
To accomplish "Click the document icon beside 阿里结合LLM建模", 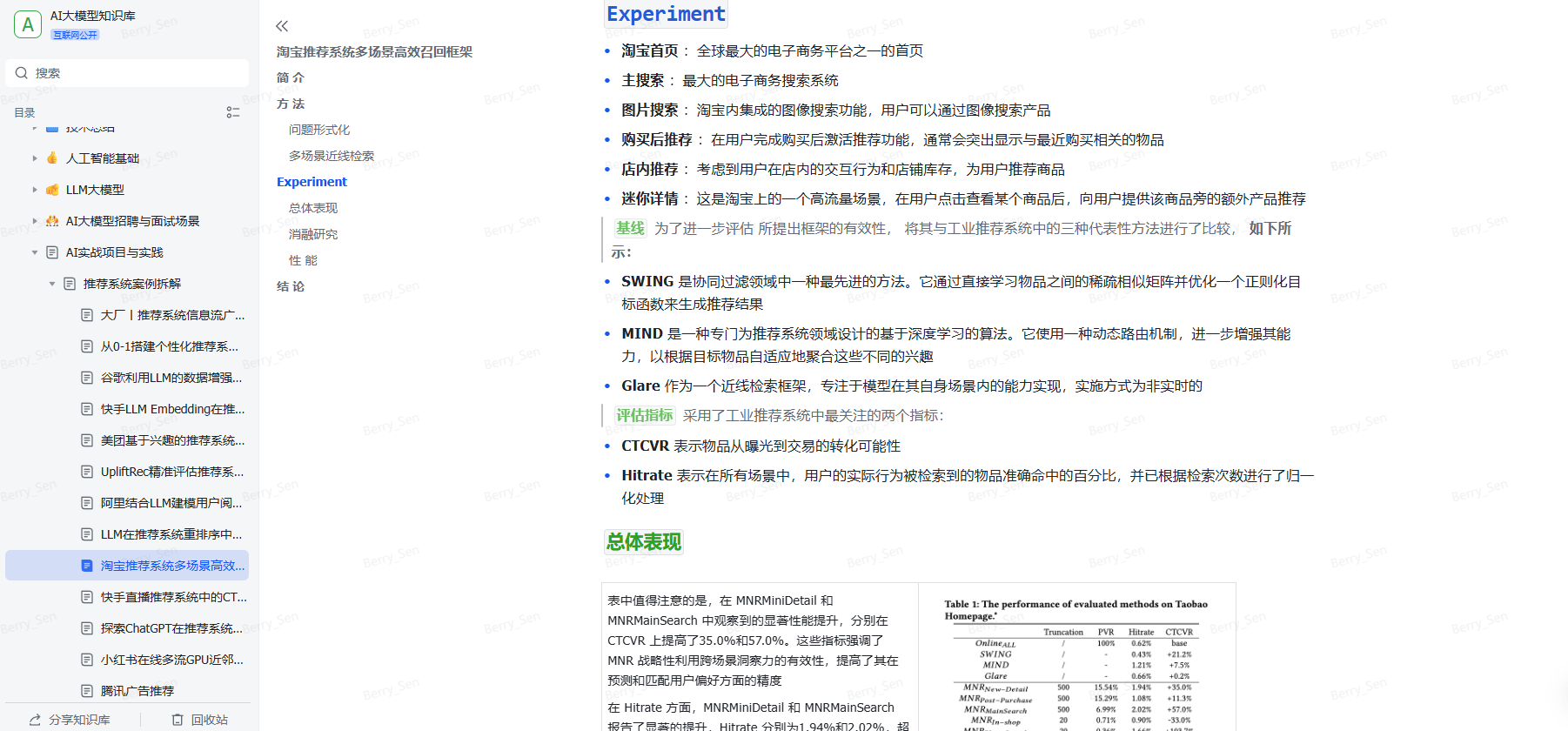I will [87, 503].
